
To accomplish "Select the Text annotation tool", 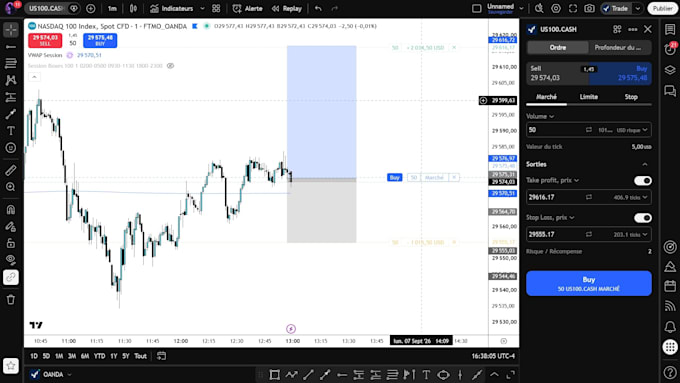I will (11, 131).
